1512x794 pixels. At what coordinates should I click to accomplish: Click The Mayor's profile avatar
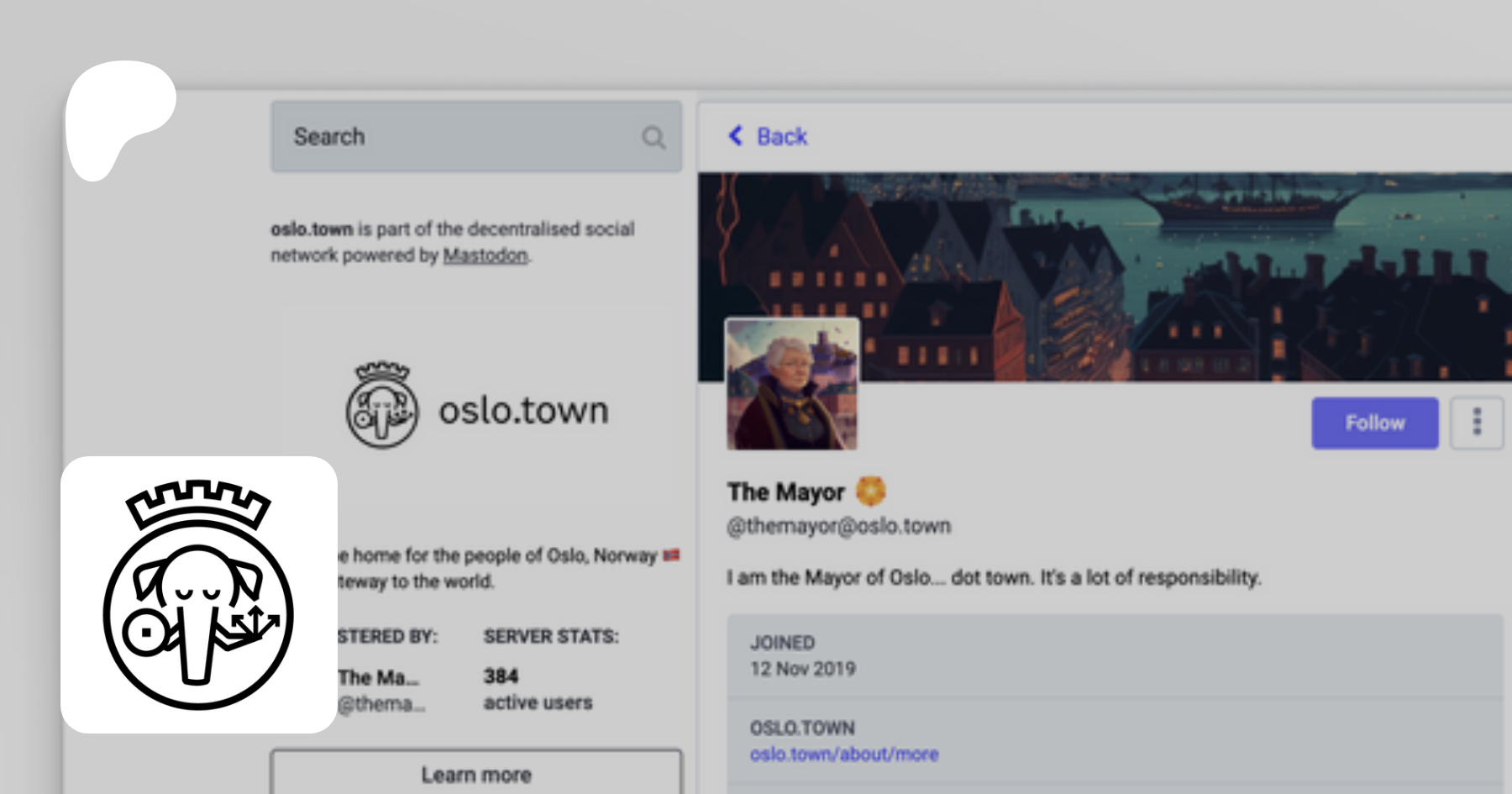791,384
